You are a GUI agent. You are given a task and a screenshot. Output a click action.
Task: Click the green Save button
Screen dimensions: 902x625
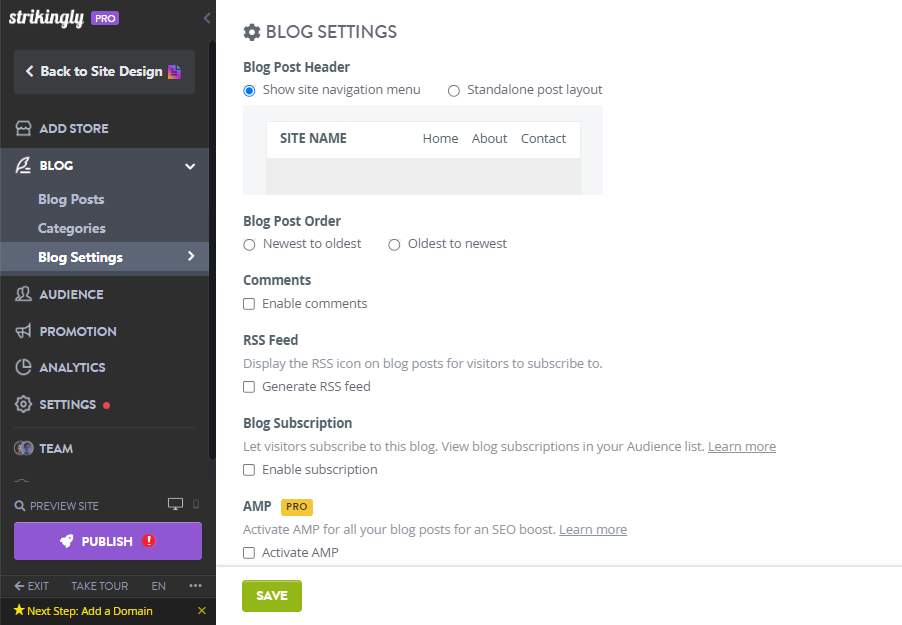coord(272,596)
